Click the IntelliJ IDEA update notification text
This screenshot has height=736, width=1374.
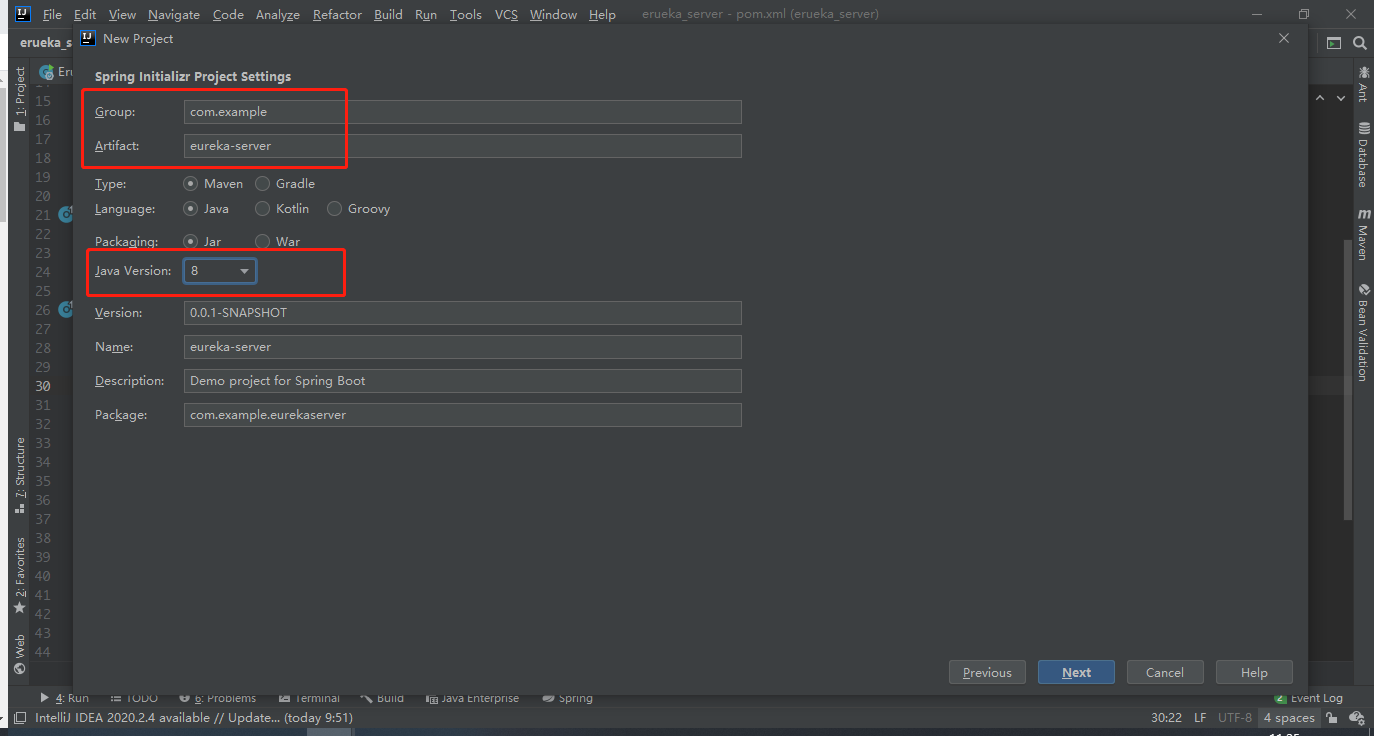(x=194, y=718)
